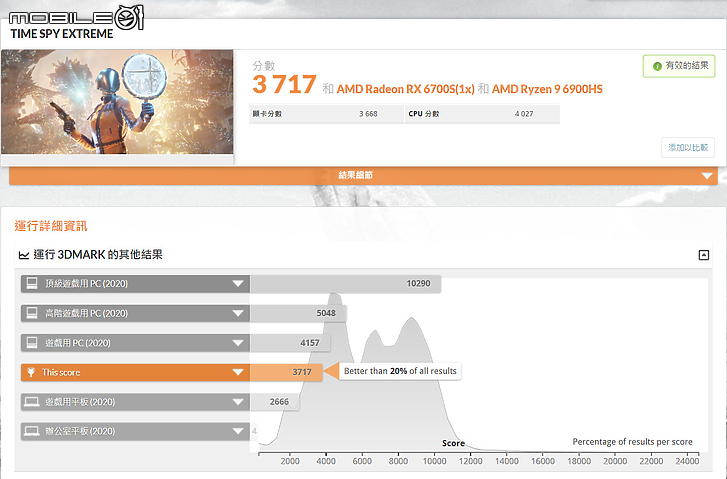Image resolution: width=727 pixels, height=479 pixels.
Task: Click the 有效的結果 badge
Action: point(679,66)
